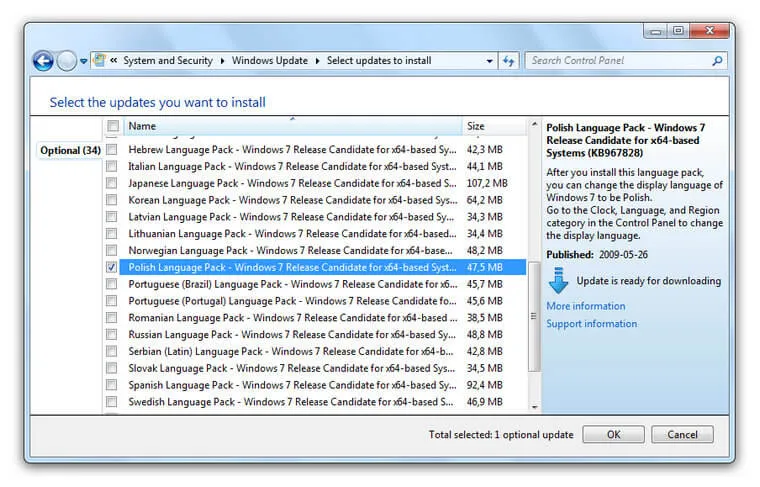This screenshot has width=760, height=487.
Task: Minimize the Windows Update window
Action: pyautogui.click(x=656, y=31)
